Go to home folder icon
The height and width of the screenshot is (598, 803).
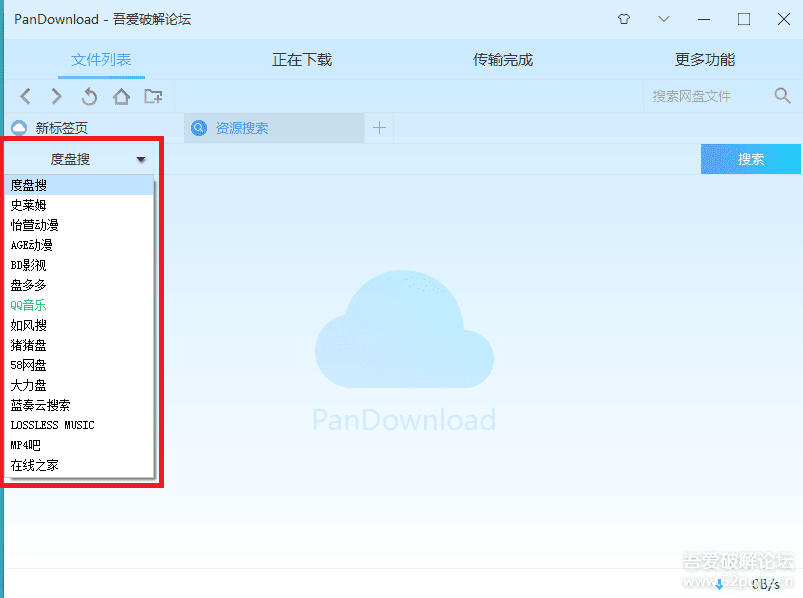click(121, 96)
